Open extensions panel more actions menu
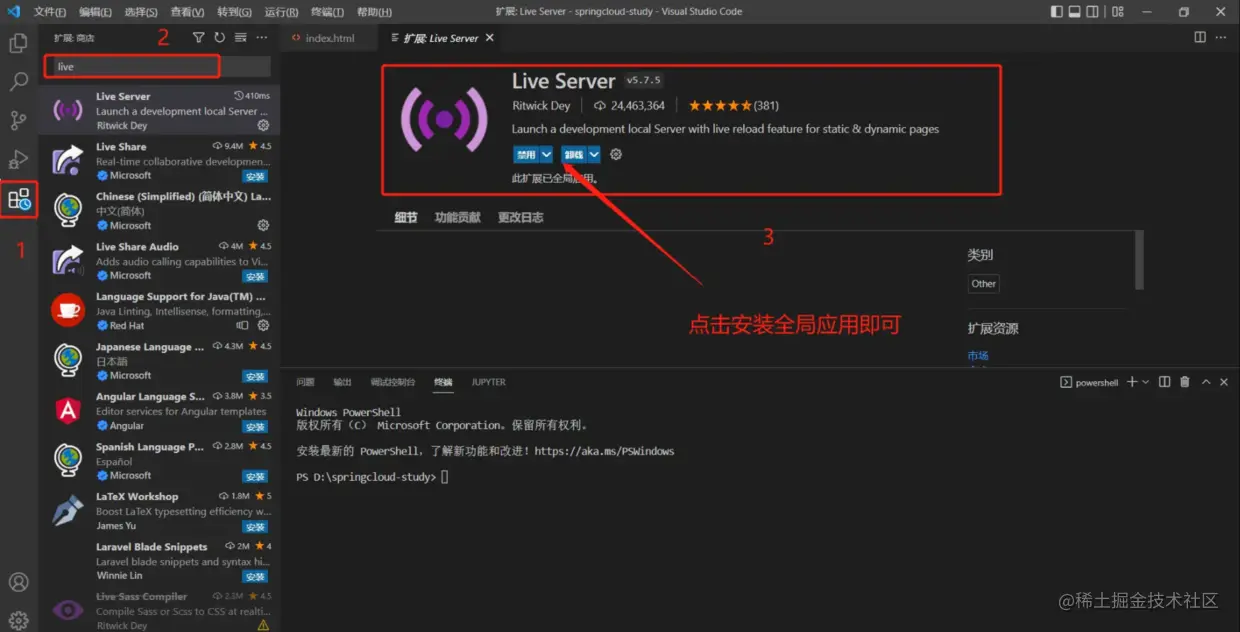 (x=262, y=37)
